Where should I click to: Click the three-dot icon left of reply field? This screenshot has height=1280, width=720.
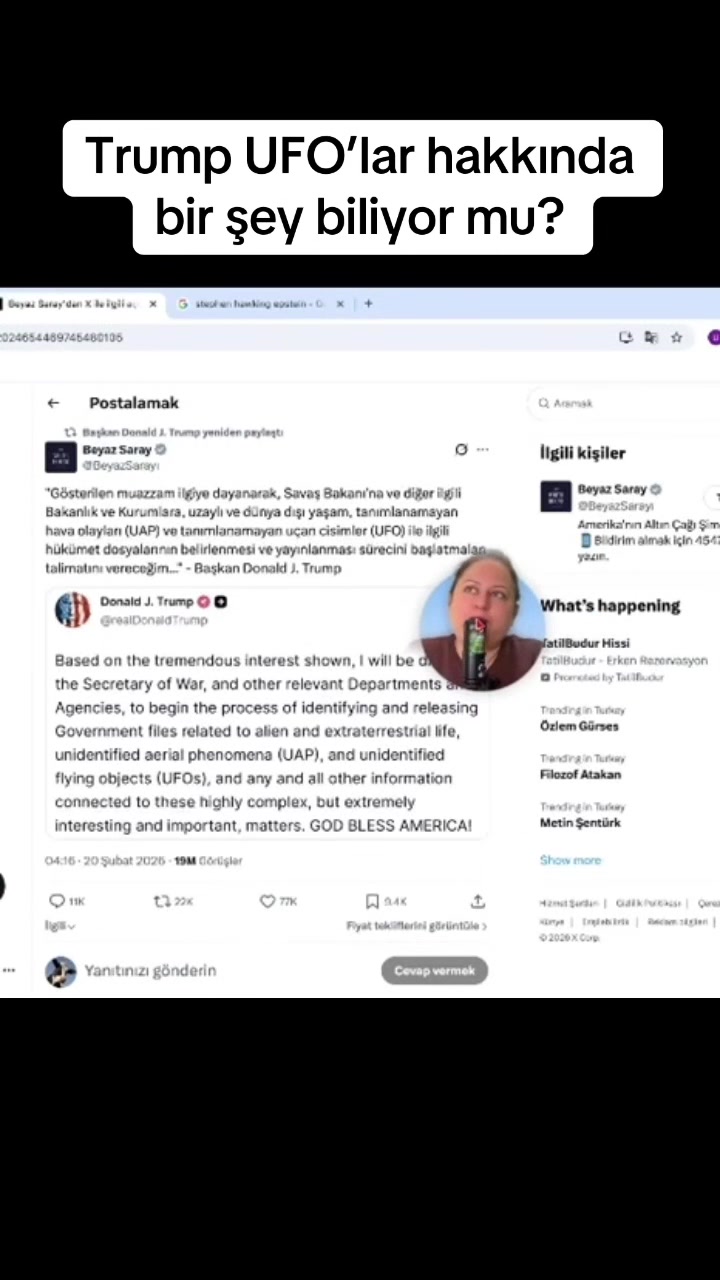(8, 970)
